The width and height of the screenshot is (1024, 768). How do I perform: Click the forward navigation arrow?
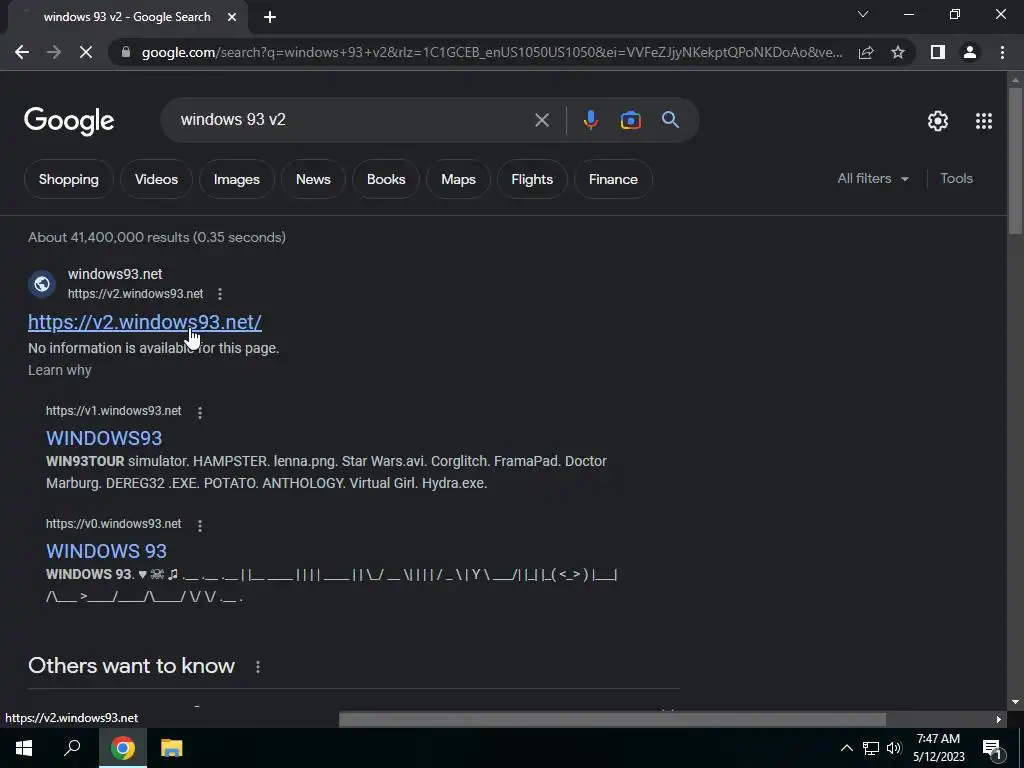54,52
